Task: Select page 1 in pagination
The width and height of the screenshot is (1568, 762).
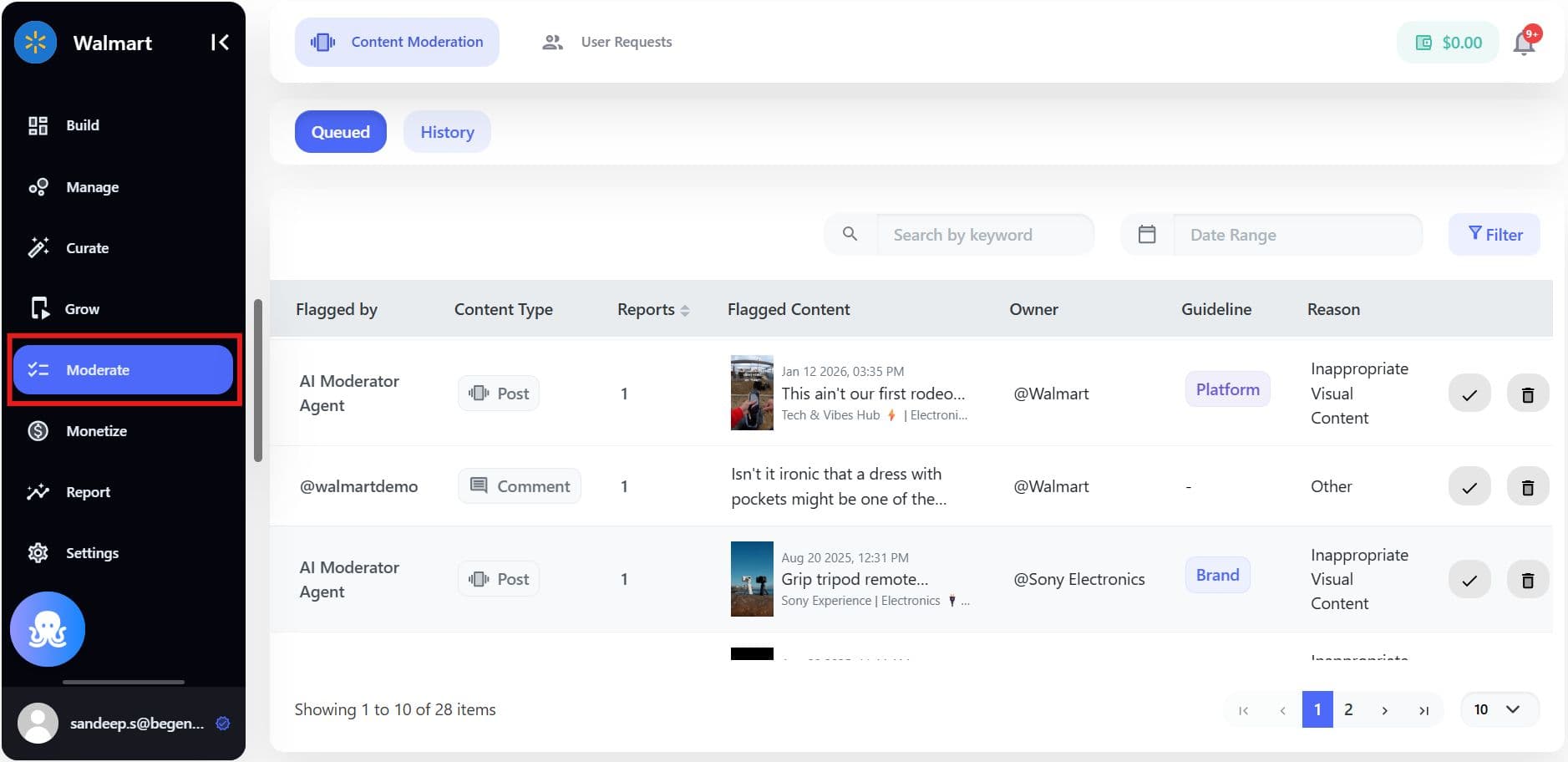Action: click(1317, 709)
